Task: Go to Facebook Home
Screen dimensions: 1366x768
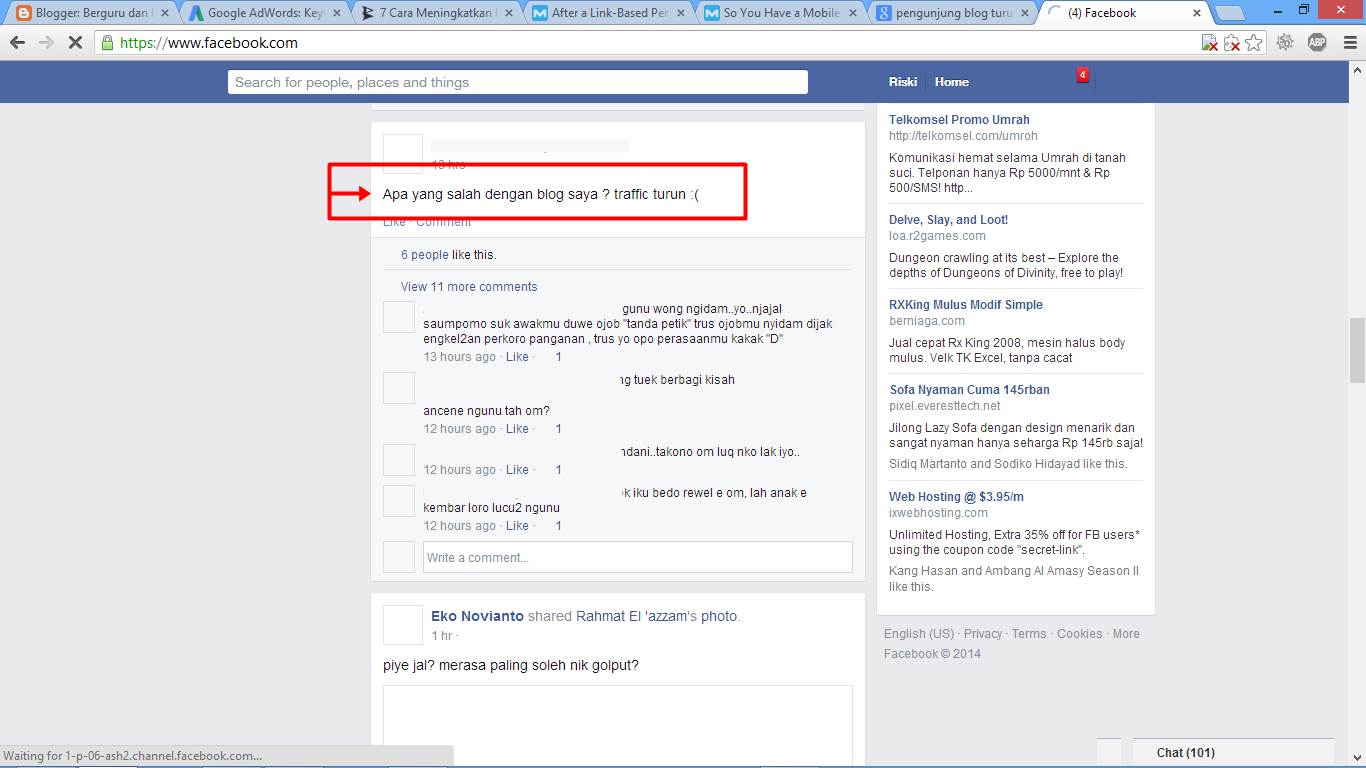Action: (952, 82)
